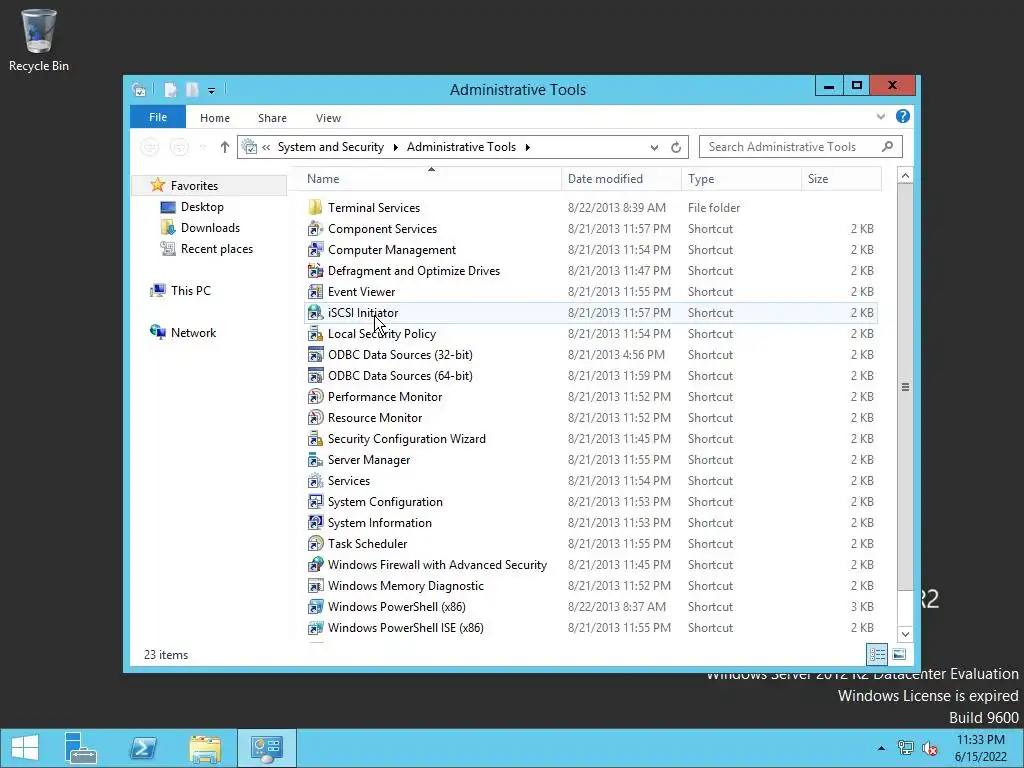This screenshot has width=1024, height=768.
Task: Select ODBC Data Sources (64-bit) icon
Action: (x=315, y=376)
